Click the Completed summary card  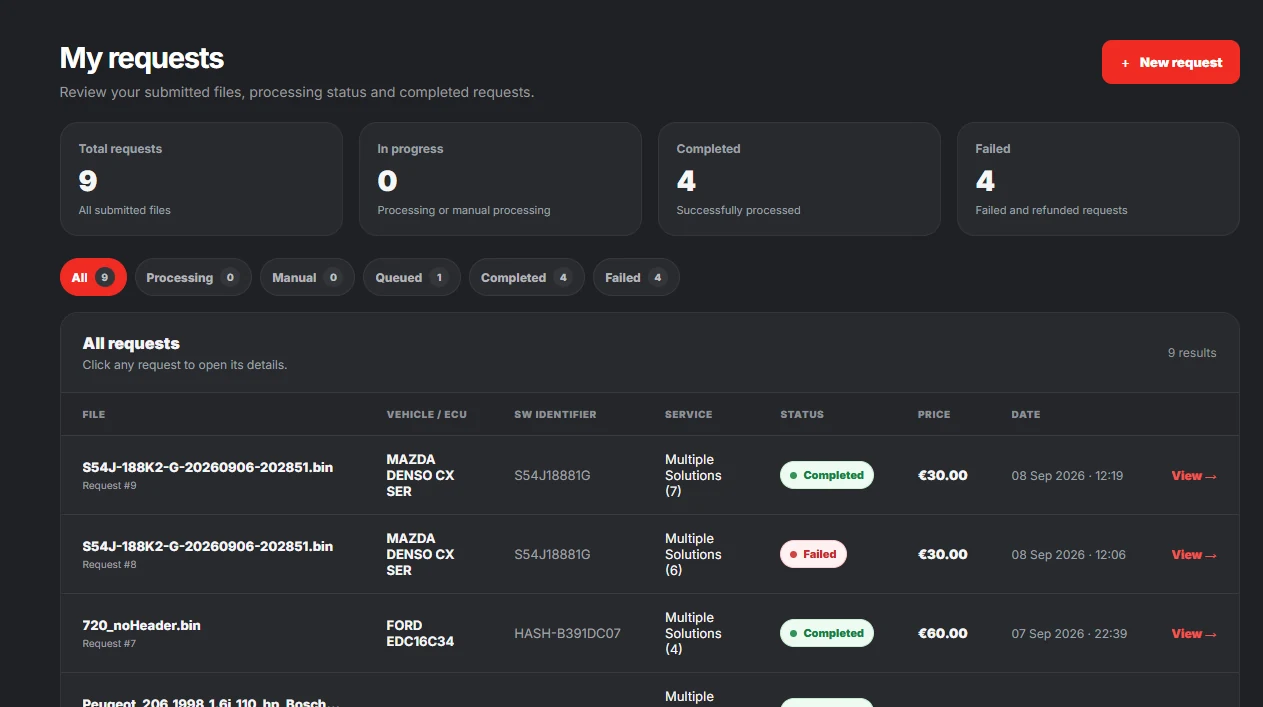click(799, 179)
